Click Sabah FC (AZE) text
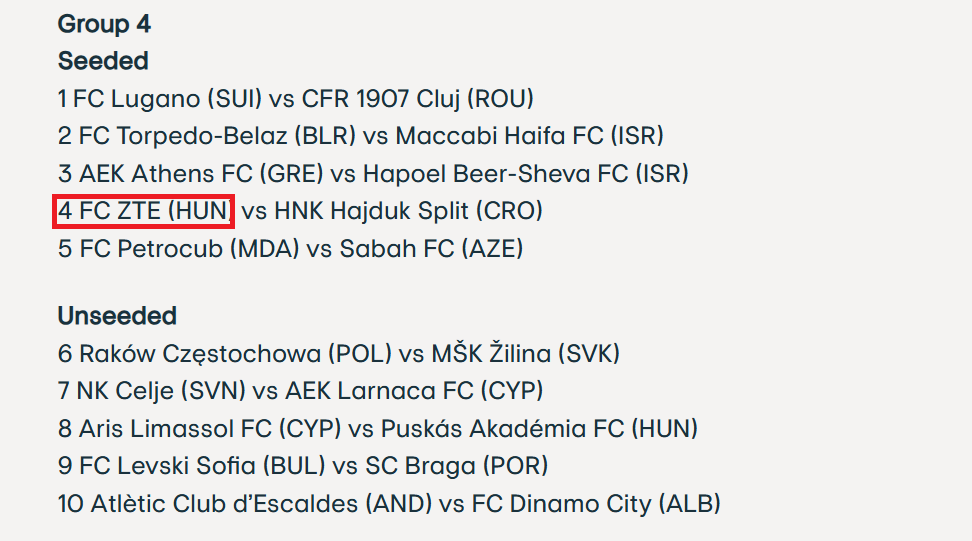The height and width of the screenshot is (541, 972). [431, 249]
